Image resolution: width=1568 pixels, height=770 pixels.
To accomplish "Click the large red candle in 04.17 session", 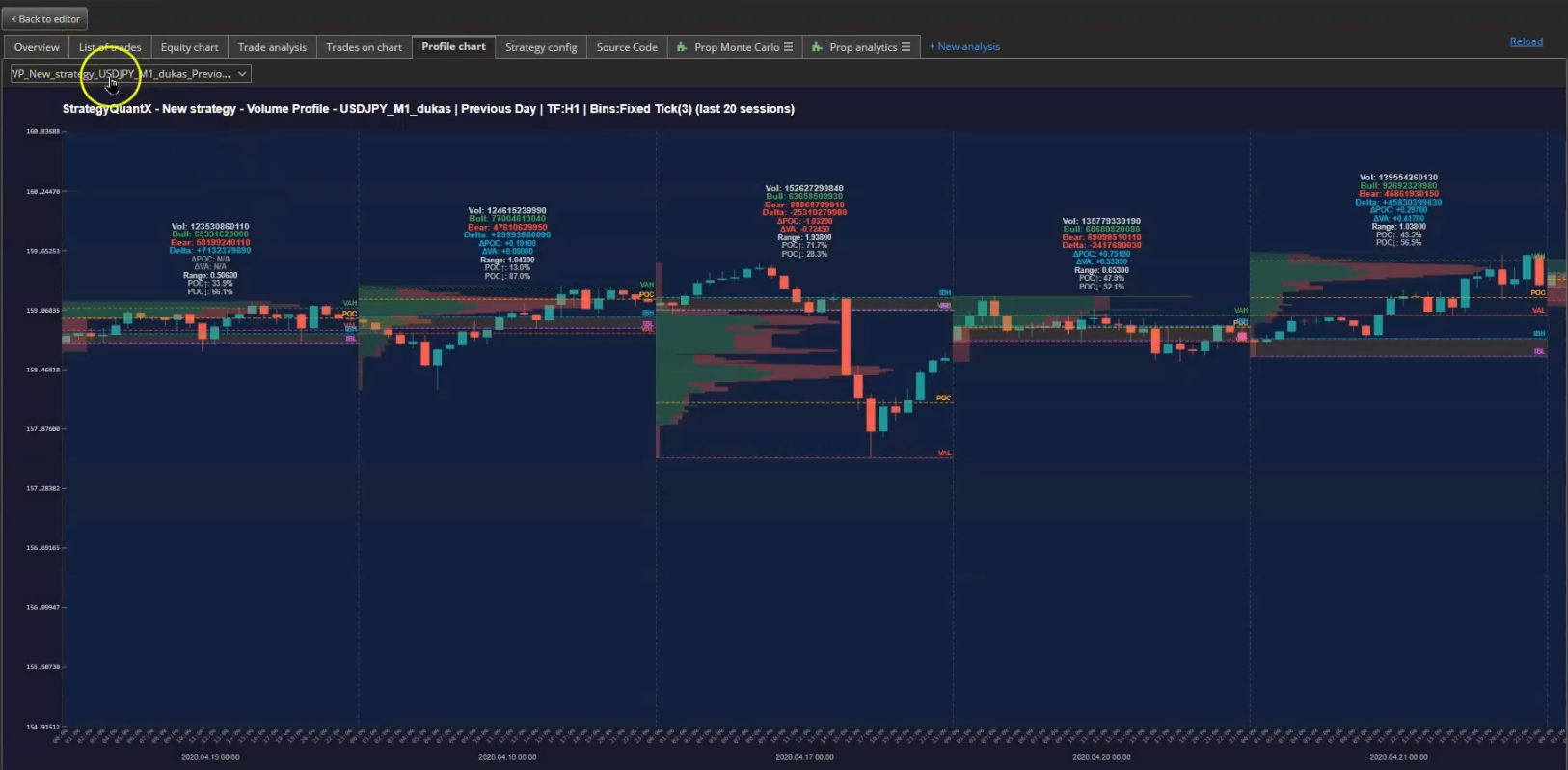I will [846, 337].
